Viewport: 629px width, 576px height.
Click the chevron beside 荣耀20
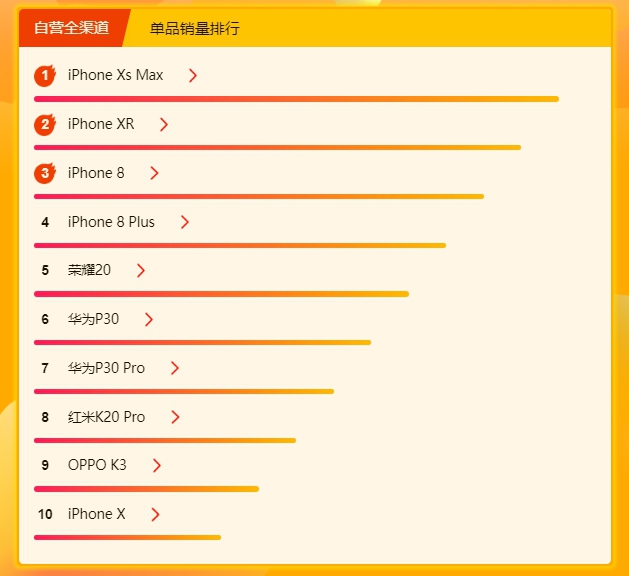[x=140, y=270]
